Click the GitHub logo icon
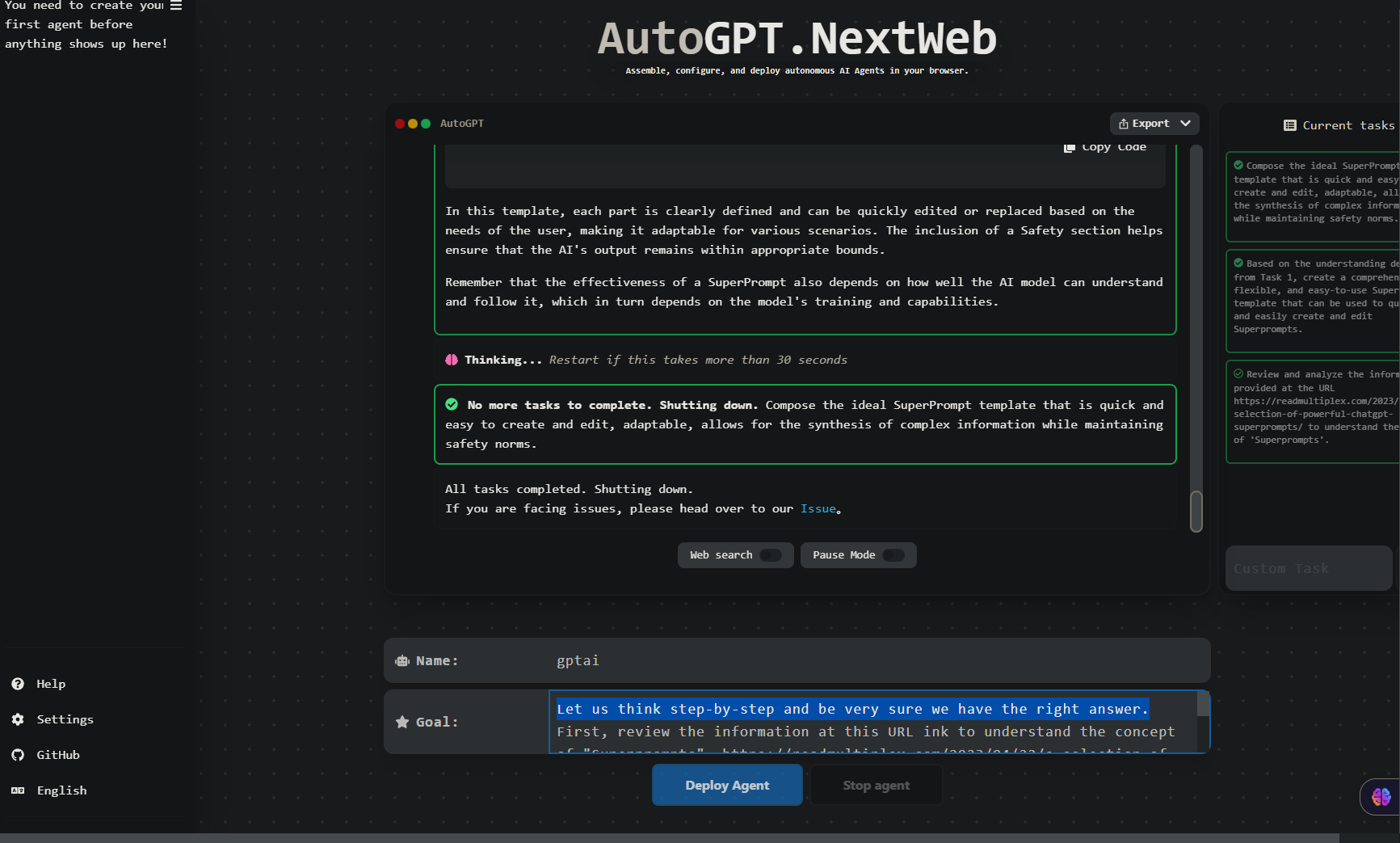 coord(18,755)
